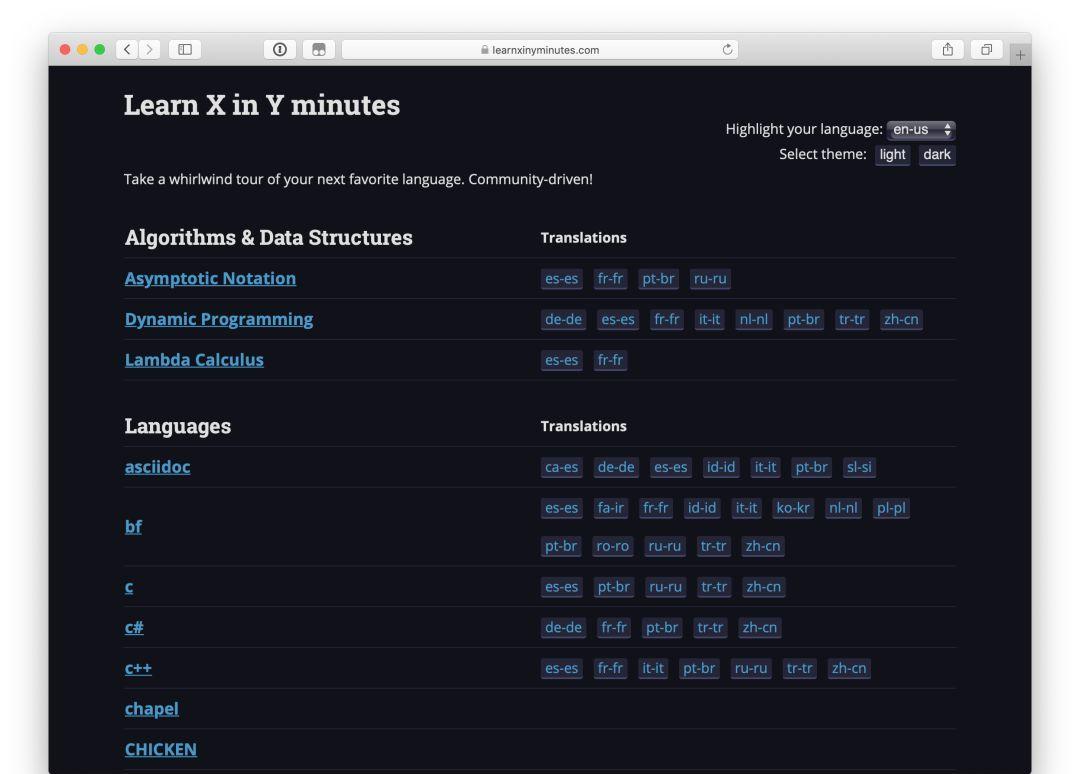Click the lock icon in address bar
Image resolution: width=1080 pixels, height=774 pixels.
click(x=485, y=50)
